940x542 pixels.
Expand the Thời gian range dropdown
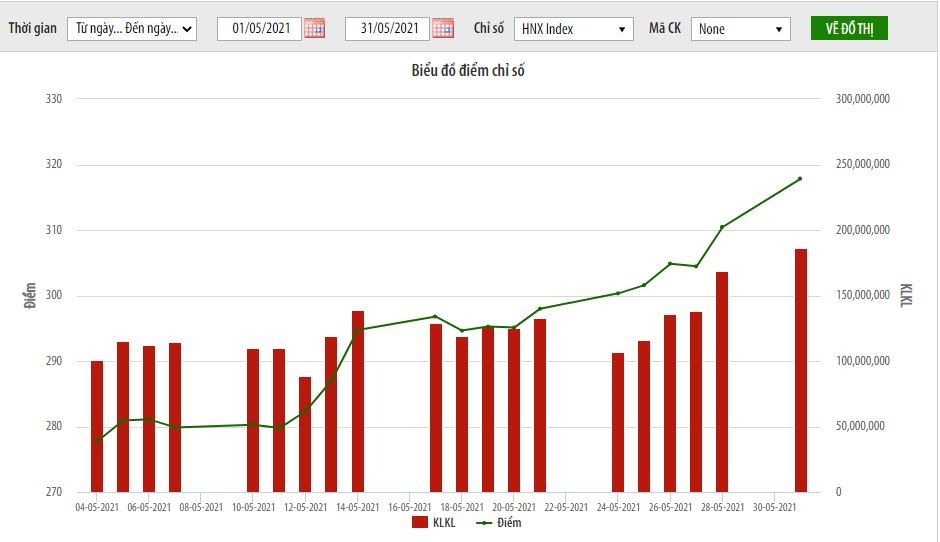click(x=132, y=29)
